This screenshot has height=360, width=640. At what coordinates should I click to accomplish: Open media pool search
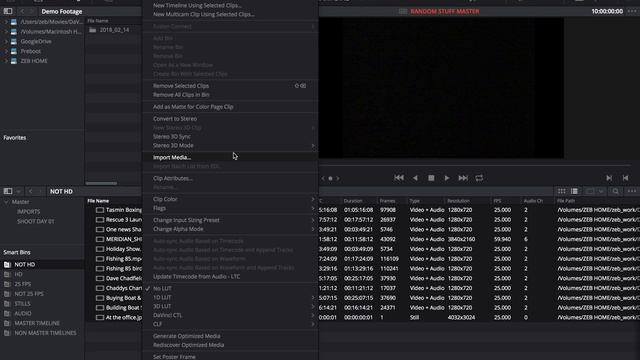[616, 191]
